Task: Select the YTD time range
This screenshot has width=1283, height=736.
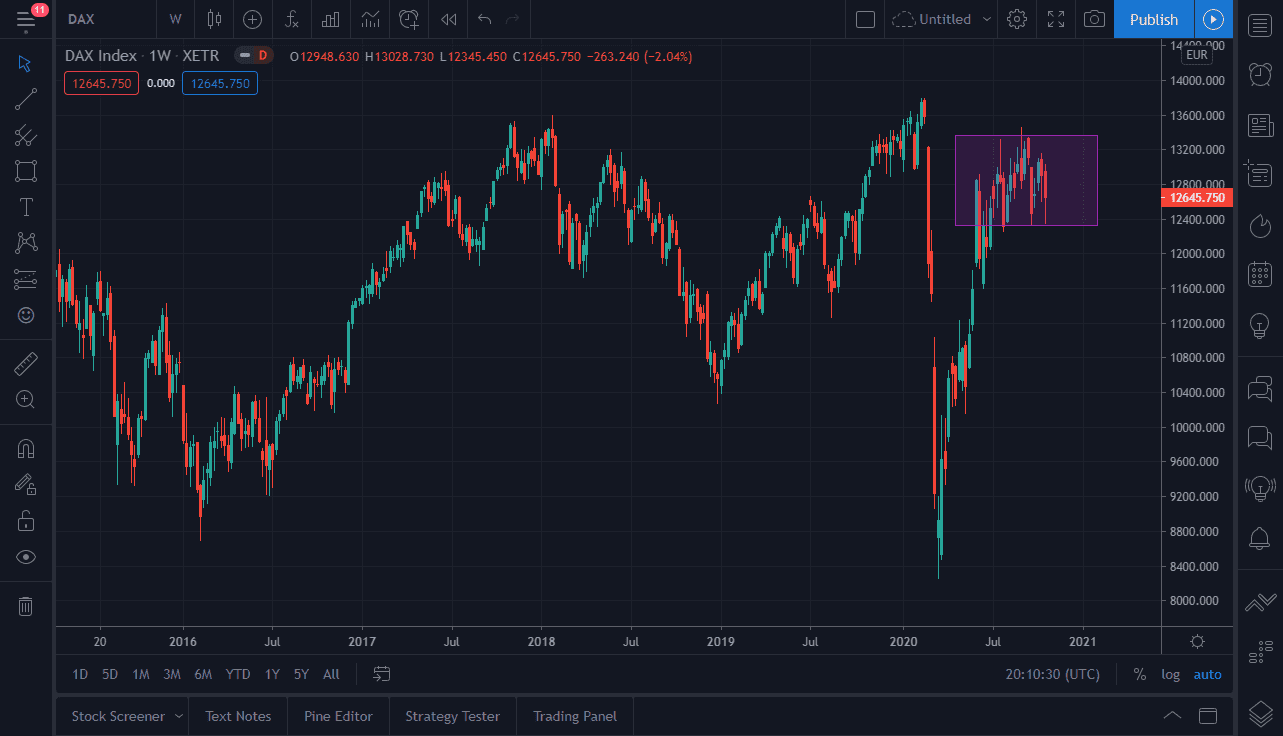Action: (x=237, y=674)
